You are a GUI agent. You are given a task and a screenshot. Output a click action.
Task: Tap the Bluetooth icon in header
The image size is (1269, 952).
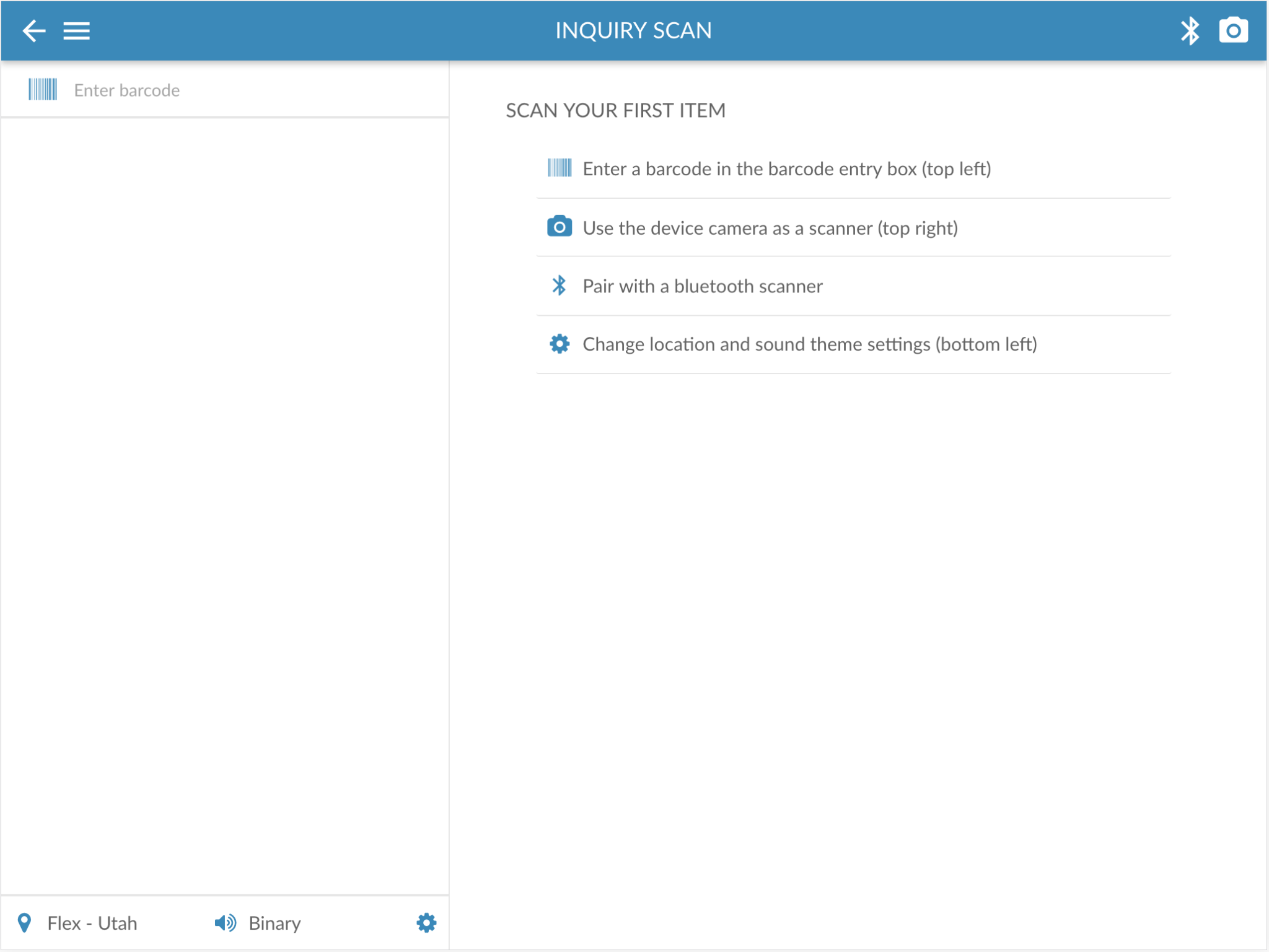pos(1189,30)
